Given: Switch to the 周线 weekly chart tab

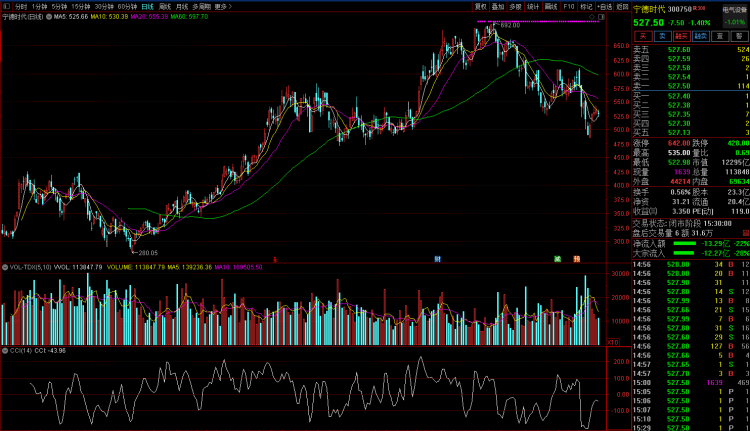Looking at the screenshot, I should coord(165,6).
